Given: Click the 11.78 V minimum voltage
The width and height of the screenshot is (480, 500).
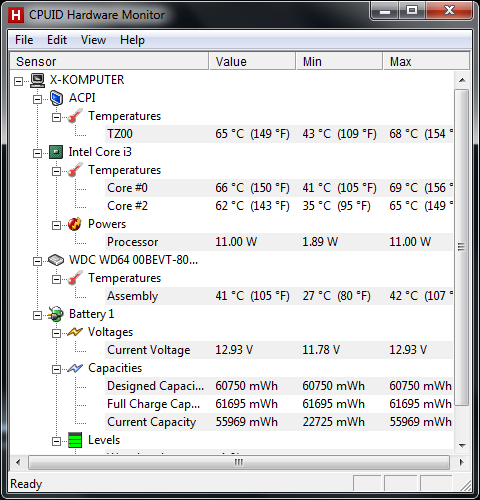Looking at the screenshot, I should [x=321, y=350].
